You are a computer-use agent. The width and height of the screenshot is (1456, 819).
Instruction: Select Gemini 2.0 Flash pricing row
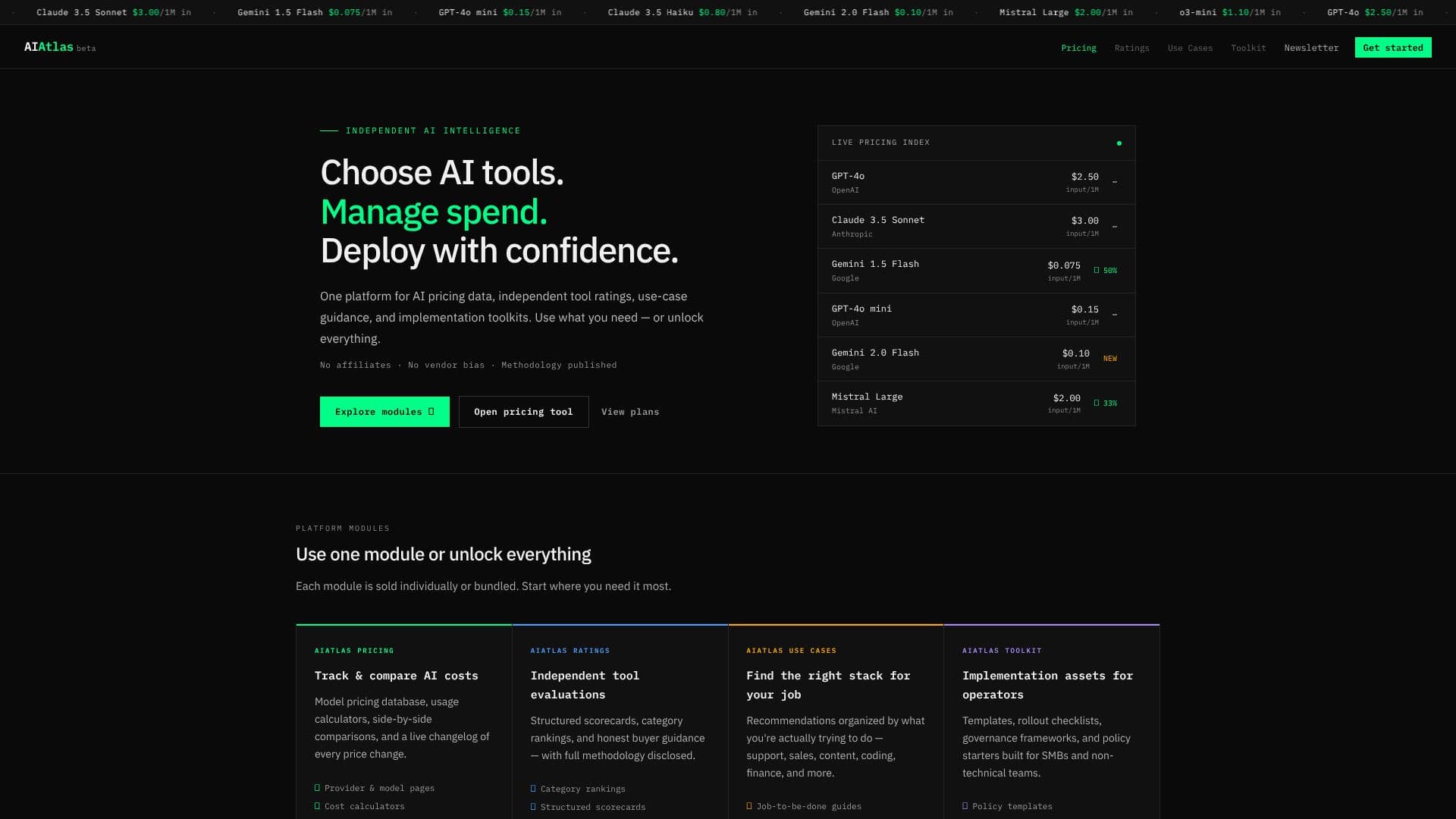(x=977, y=359)
